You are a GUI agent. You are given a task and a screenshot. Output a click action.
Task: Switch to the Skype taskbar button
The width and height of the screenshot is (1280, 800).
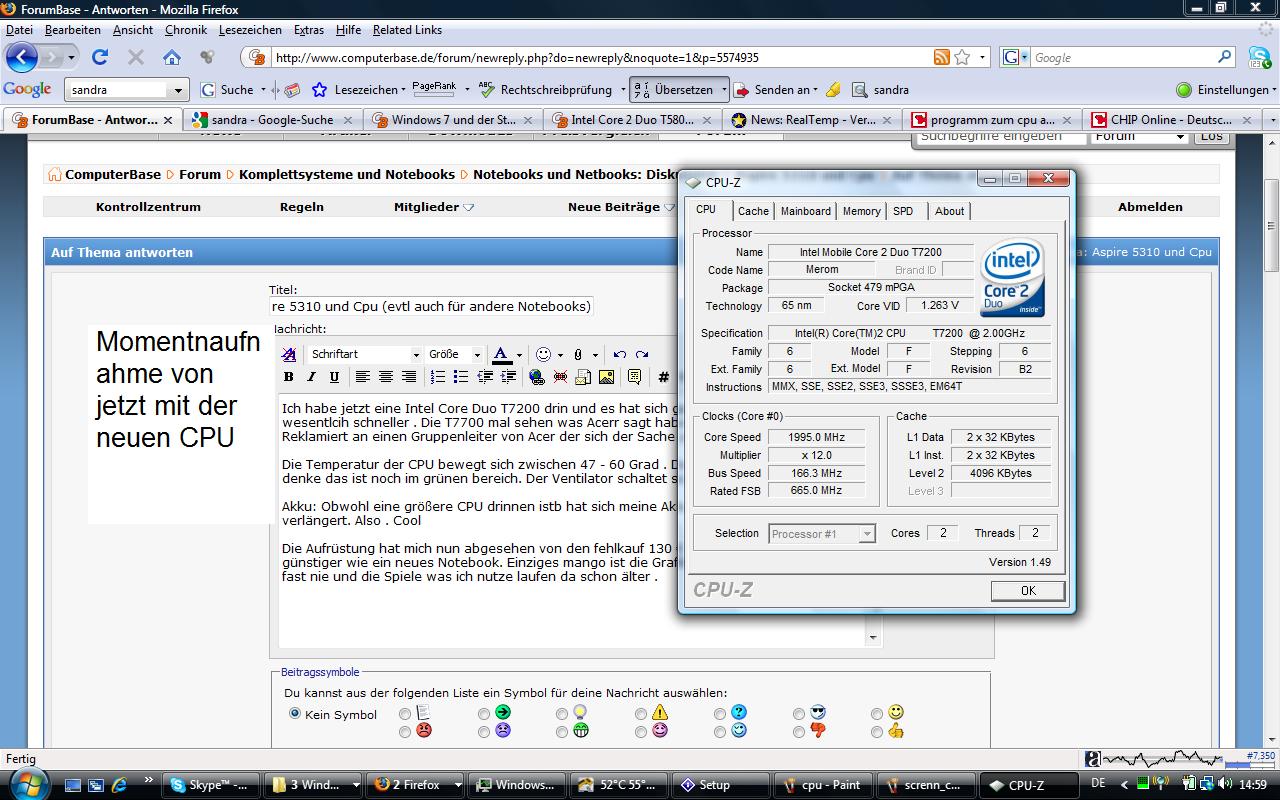(x=210, y=785)
